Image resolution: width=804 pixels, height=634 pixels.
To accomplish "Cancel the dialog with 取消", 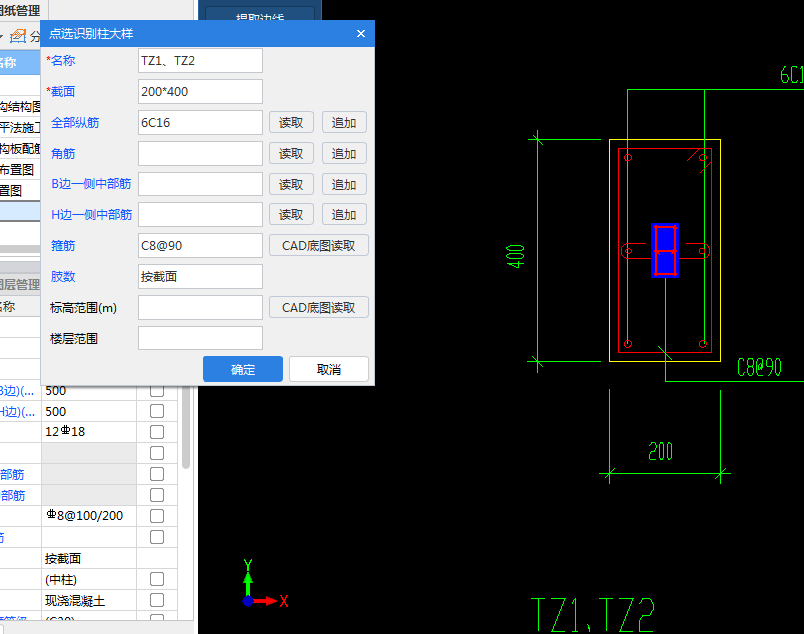I will click(x=329, y=369).
